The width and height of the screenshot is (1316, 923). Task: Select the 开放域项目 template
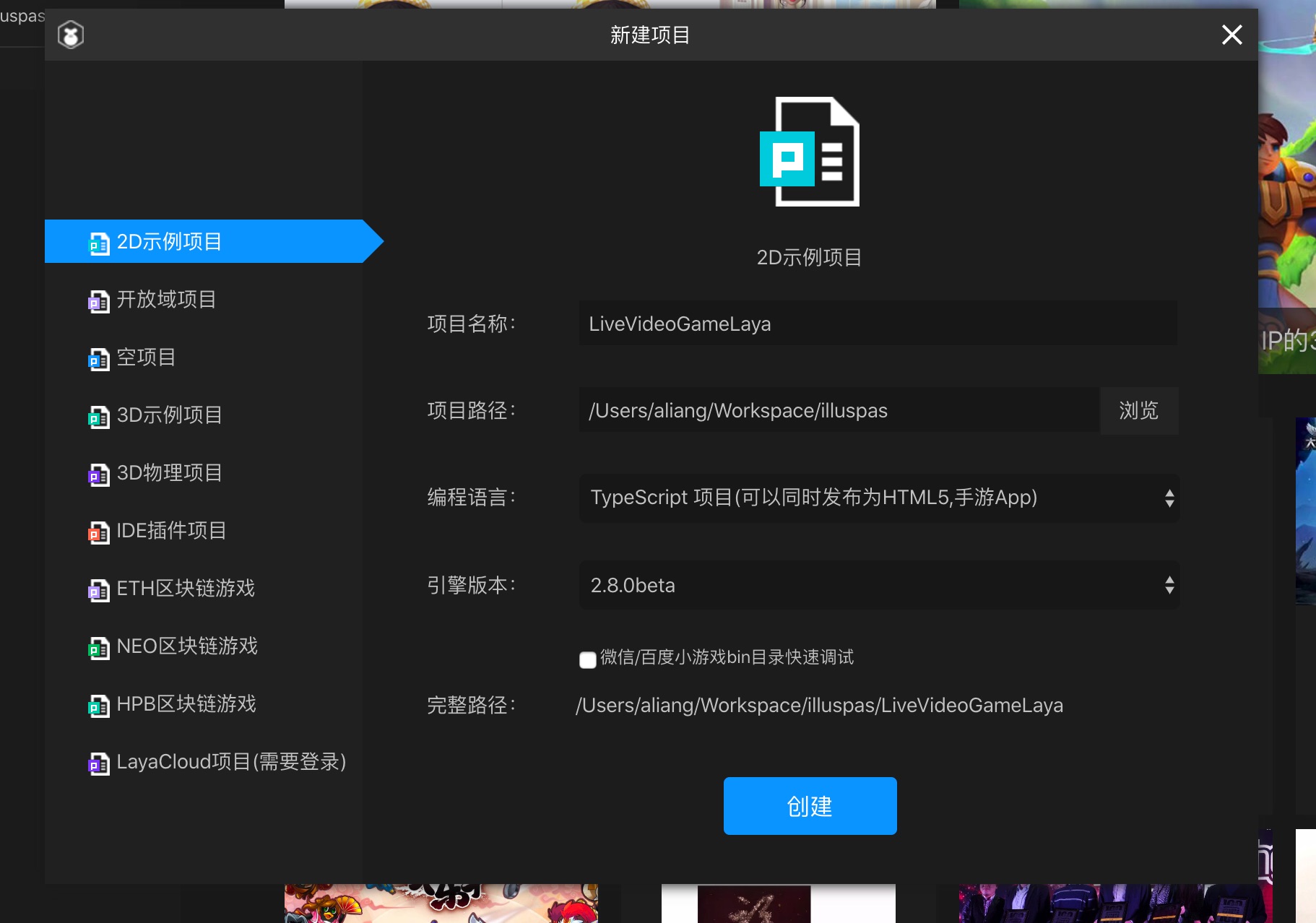204,299
